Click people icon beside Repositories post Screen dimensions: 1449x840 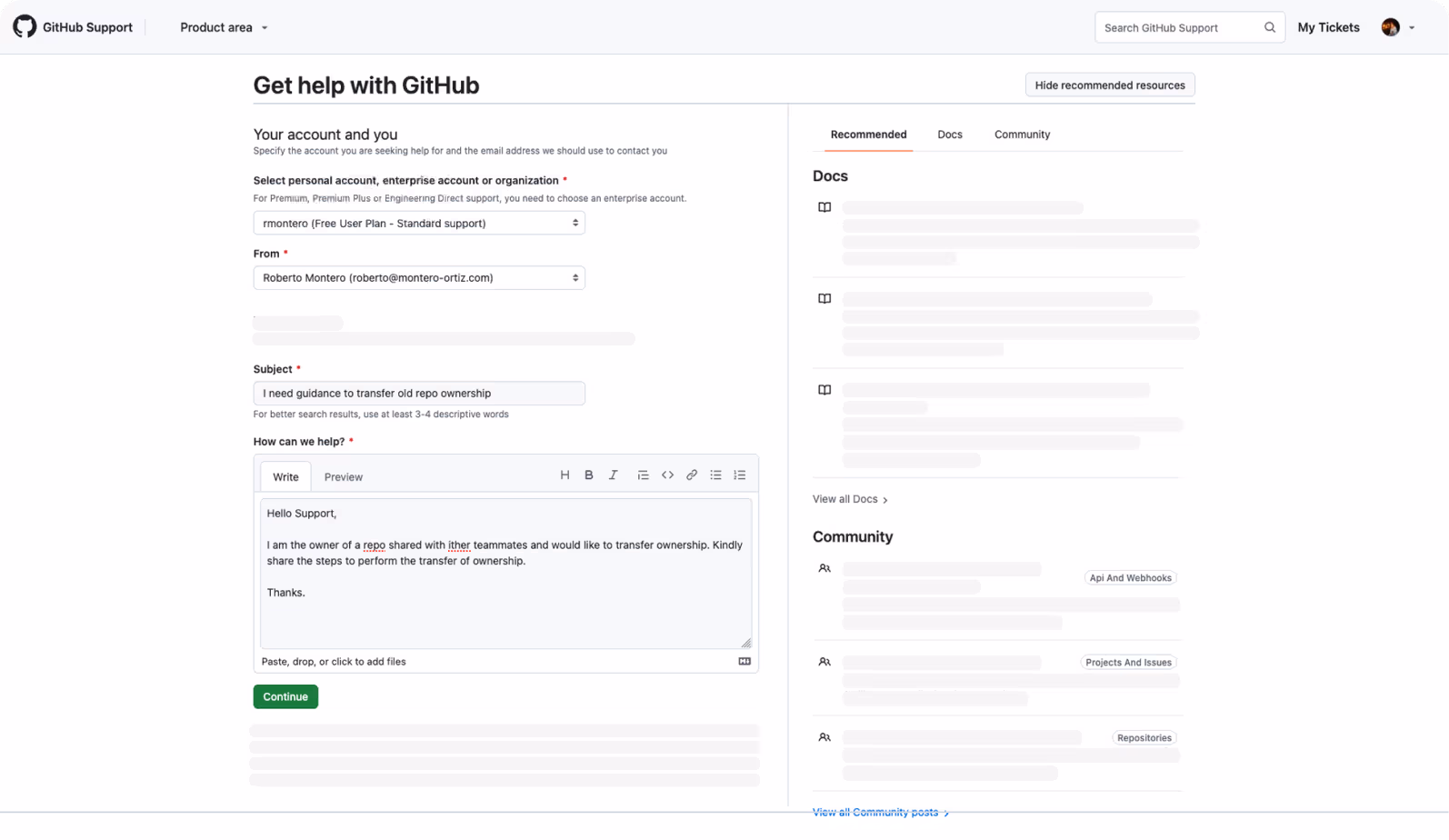pos(824,738)
